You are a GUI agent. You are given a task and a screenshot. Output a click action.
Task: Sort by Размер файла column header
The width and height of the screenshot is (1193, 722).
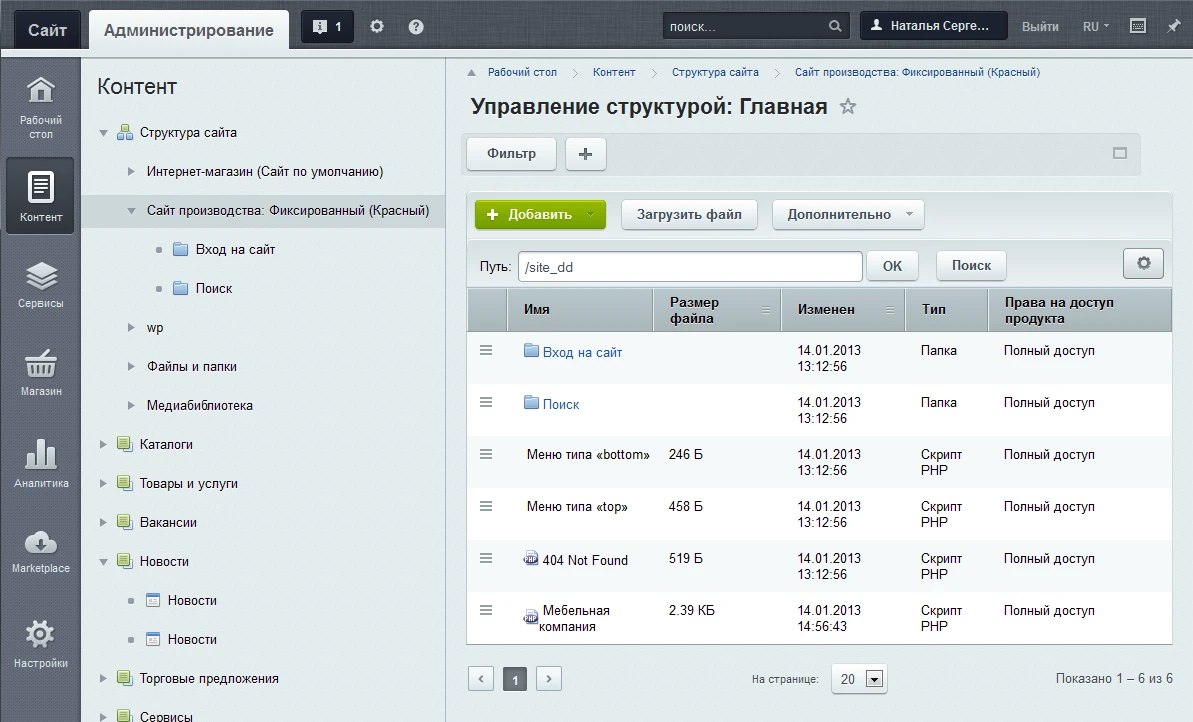(717, 310)
